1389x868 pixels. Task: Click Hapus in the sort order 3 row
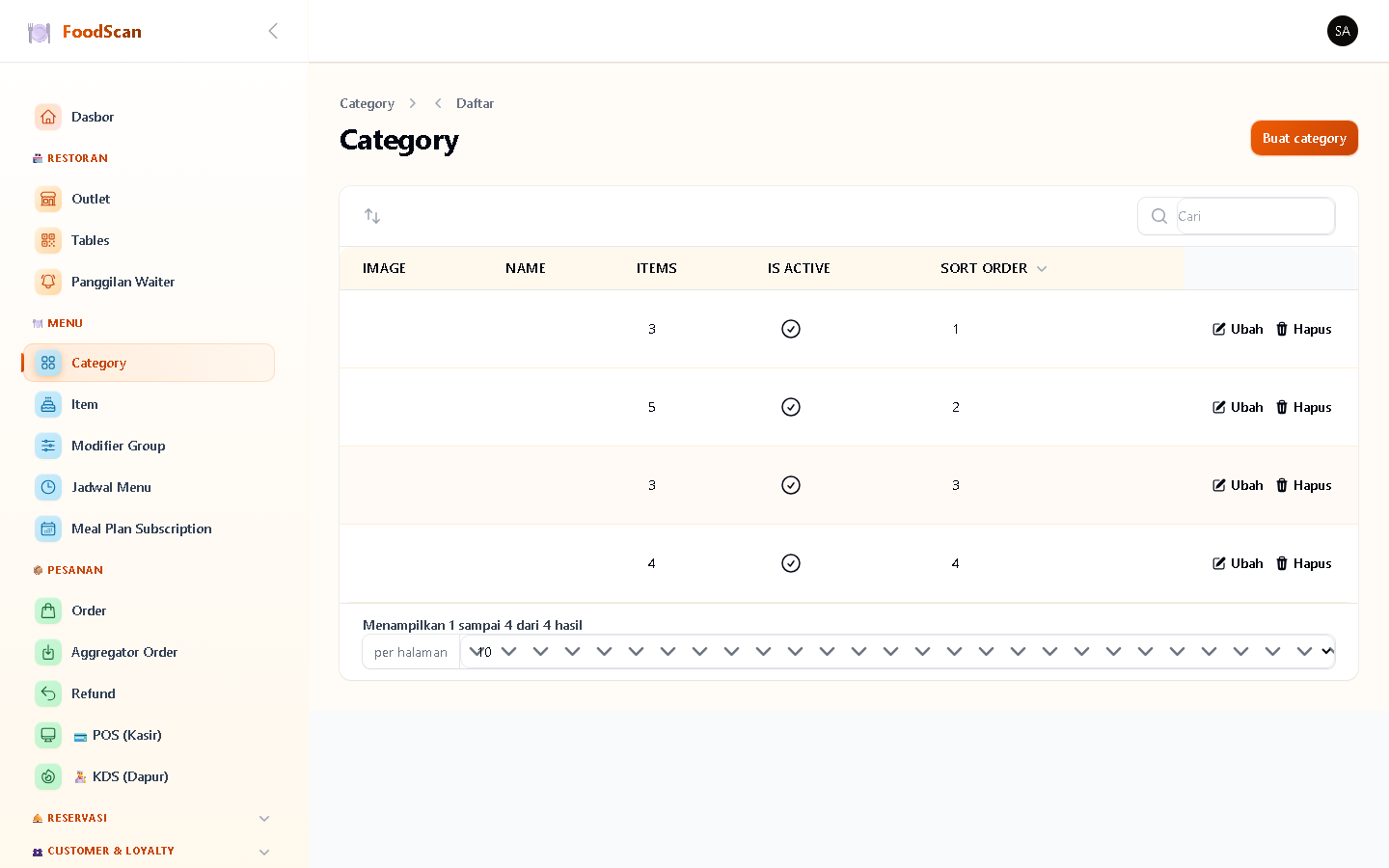click(x=1303, y=485)
